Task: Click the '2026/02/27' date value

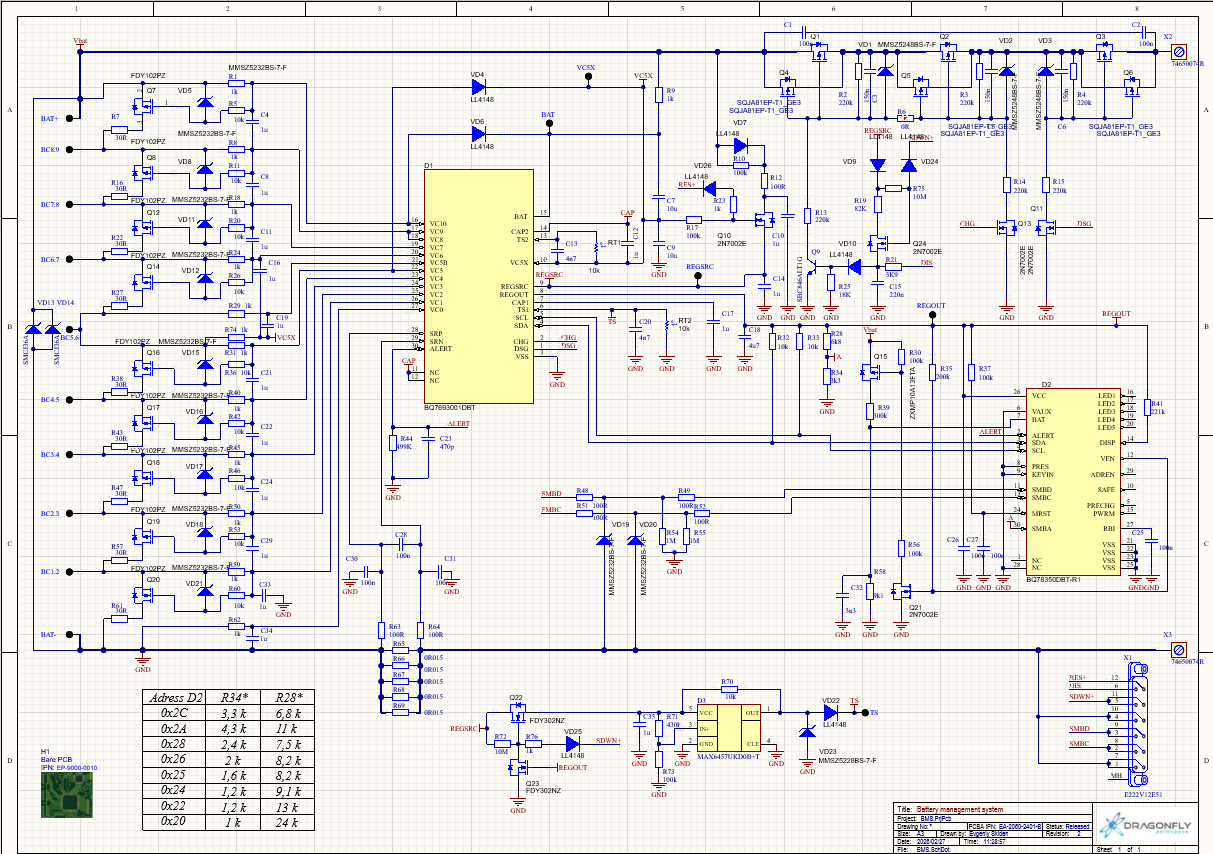Action: 930,841
